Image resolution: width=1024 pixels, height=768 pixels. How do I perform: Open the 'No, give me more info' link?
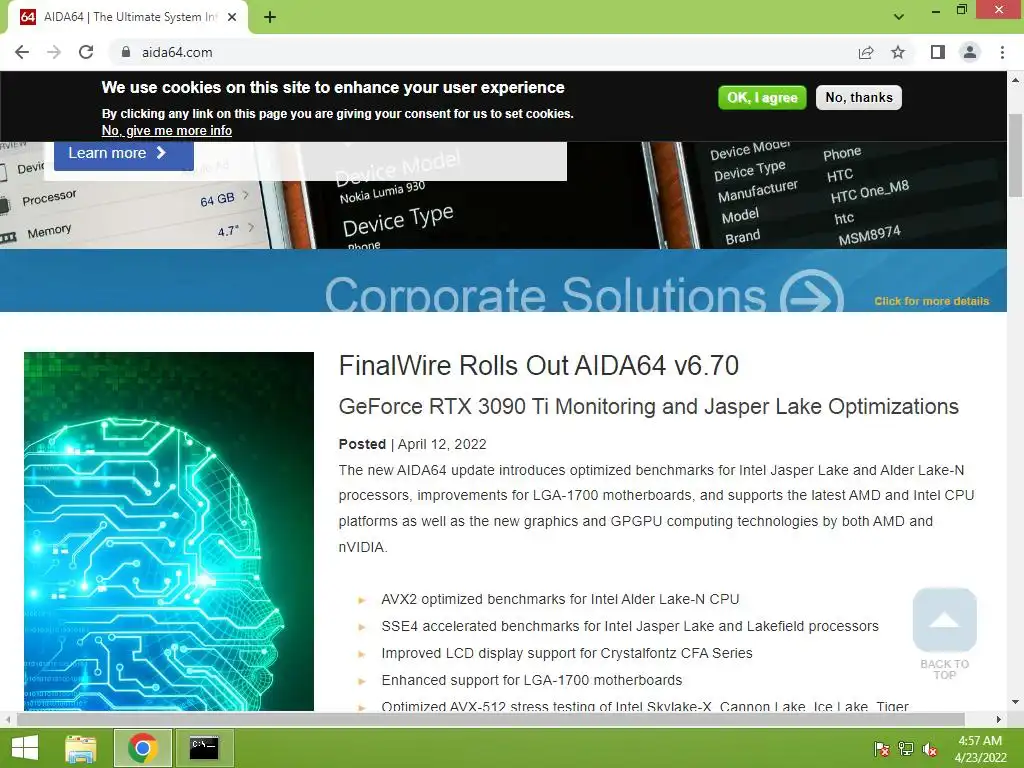tap(167, 131)
